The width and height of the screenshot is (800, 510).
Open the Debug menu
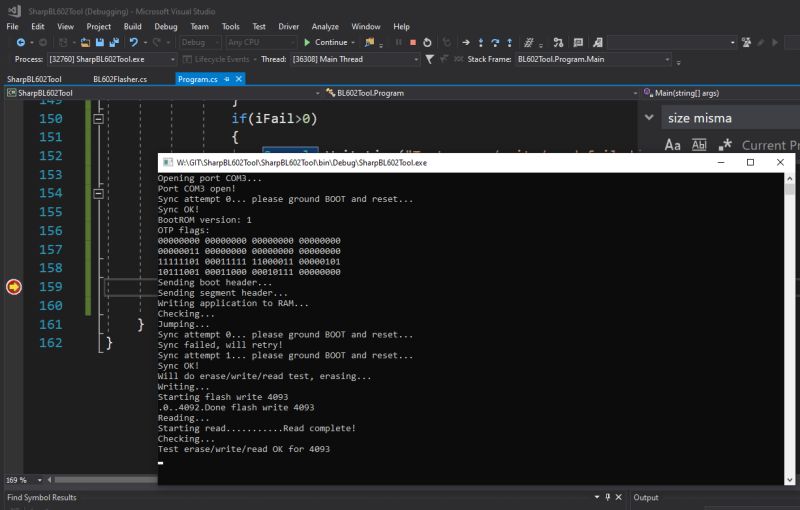166,27
